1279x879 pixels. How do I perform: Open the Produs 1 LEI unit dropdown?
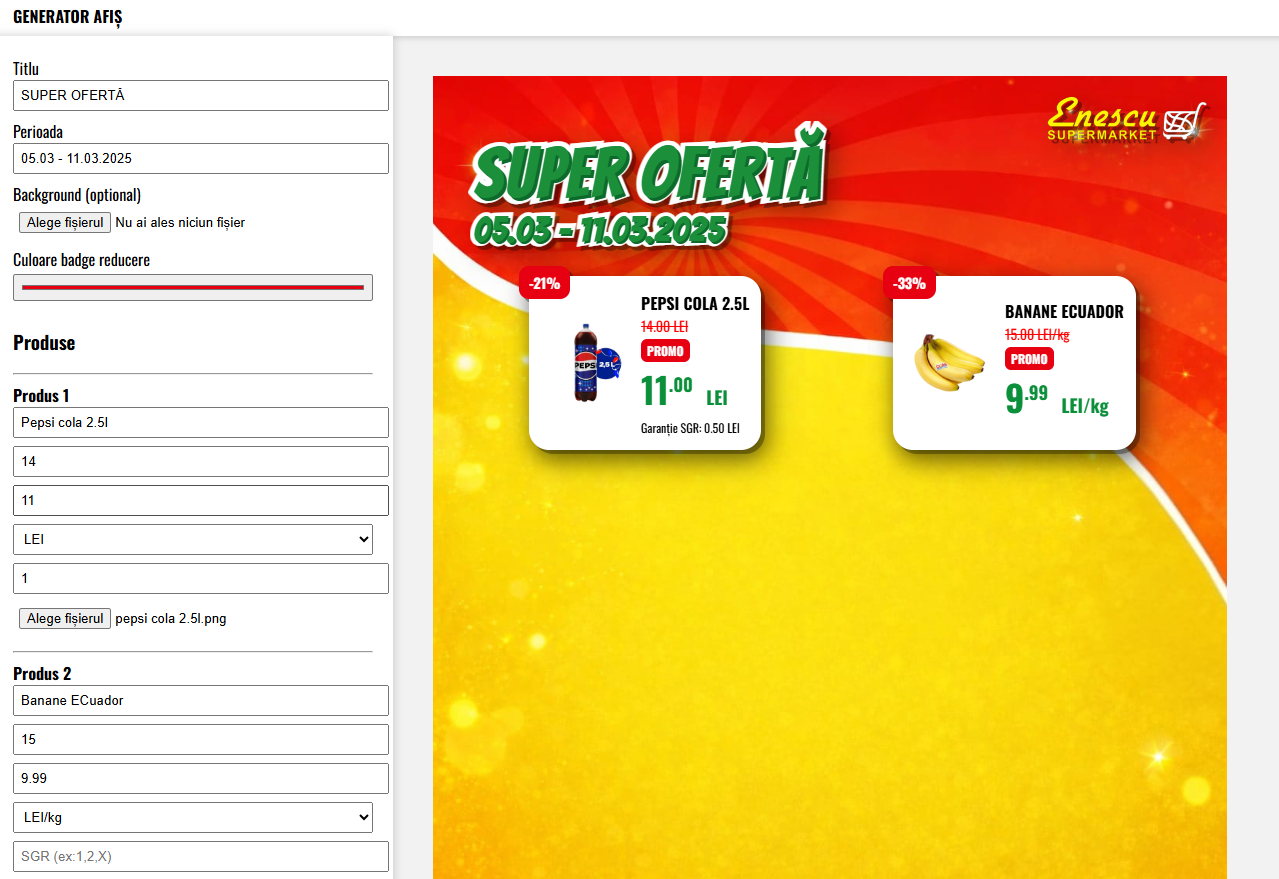[x=193, y=540]
